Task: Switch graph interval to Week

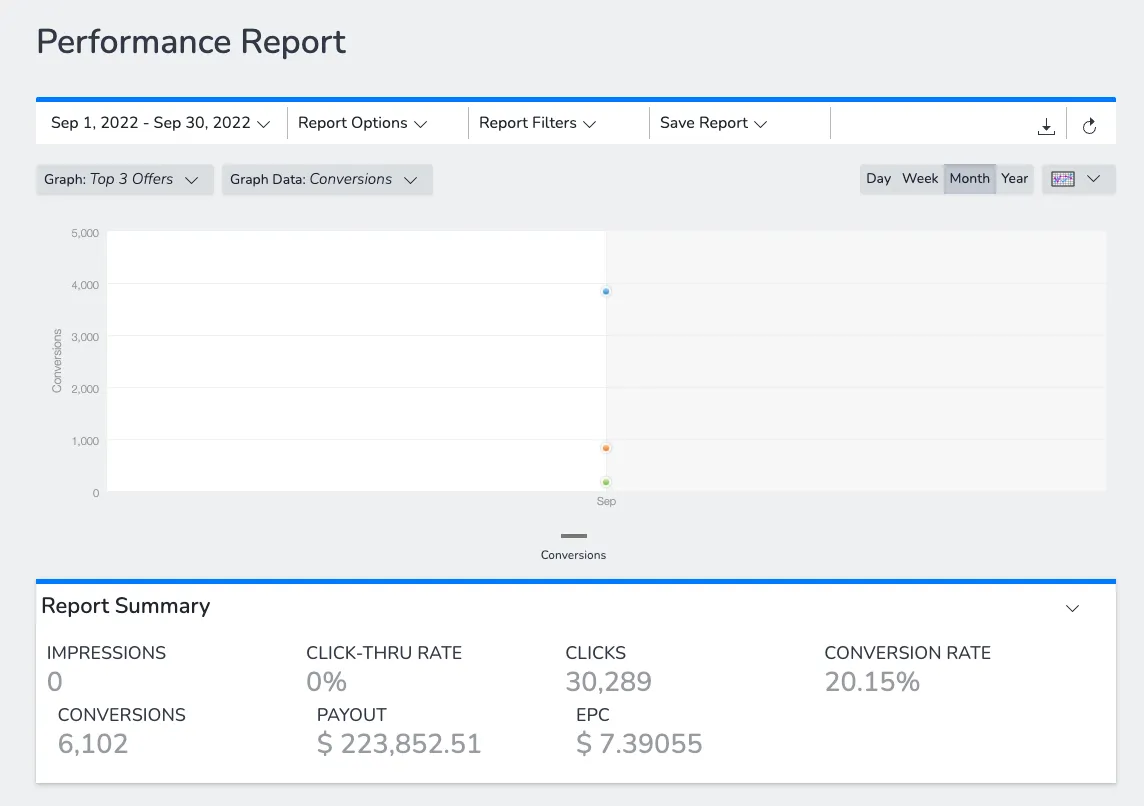Action: click(920, 179)
